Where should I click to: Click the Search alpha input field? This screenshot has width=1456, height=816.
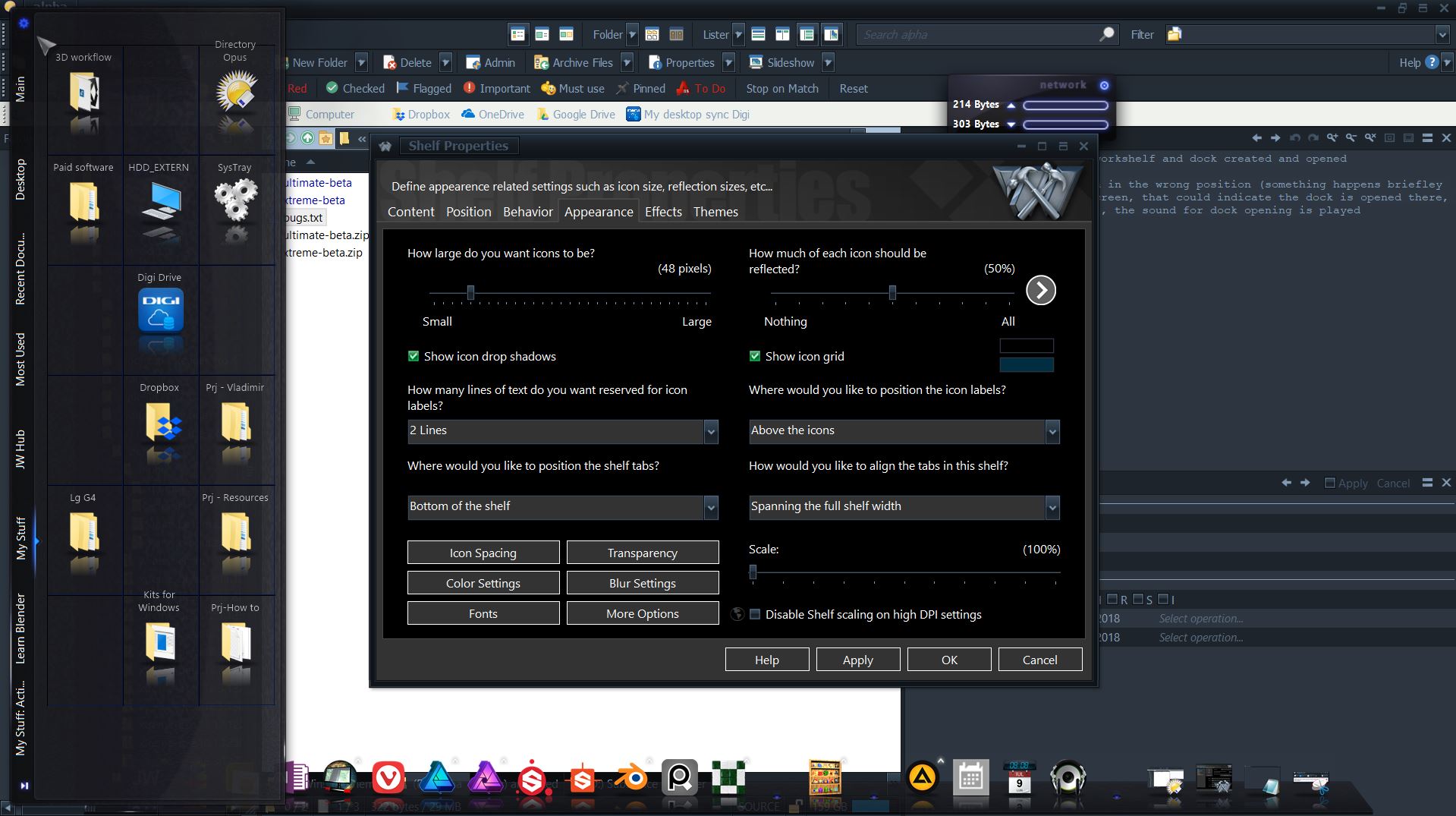point(979,34)
